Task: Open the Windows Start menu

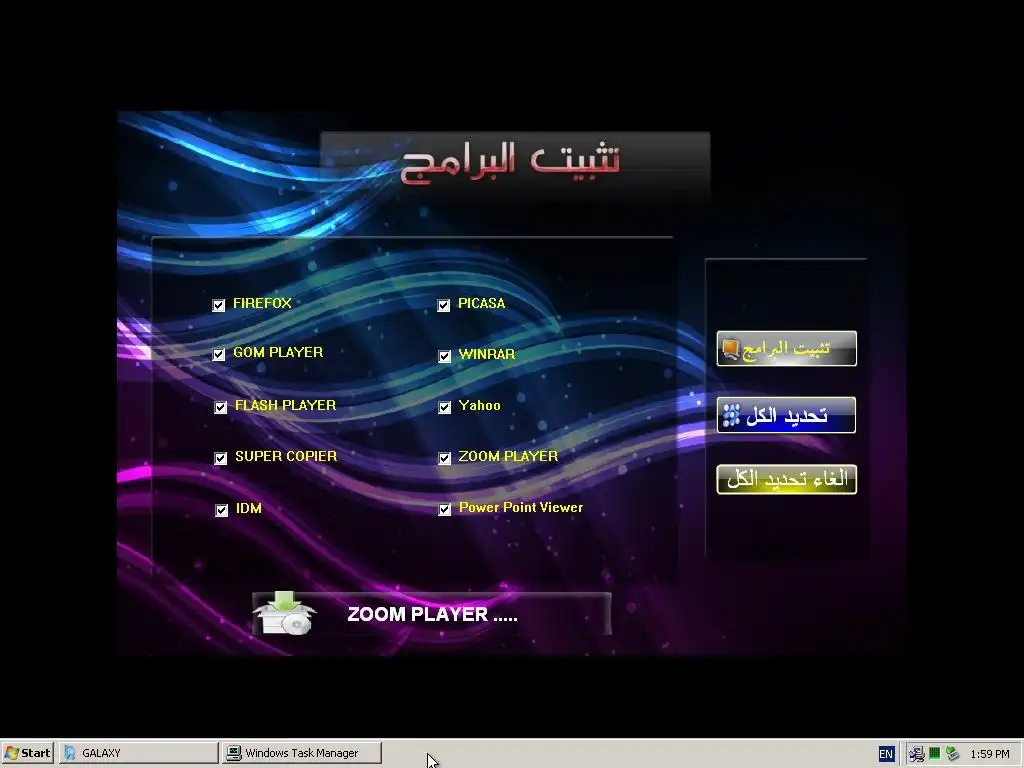Action: pos(27,753)
